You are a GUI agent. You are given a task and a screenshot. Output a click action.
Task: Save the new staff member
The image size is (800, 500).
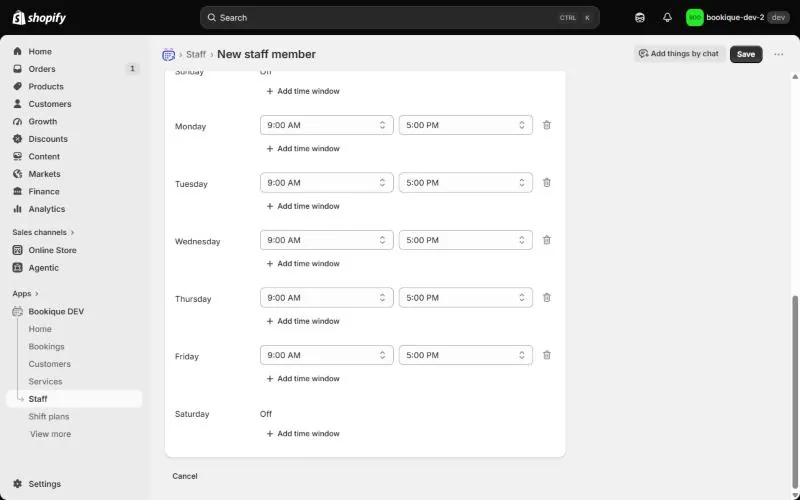746,54
